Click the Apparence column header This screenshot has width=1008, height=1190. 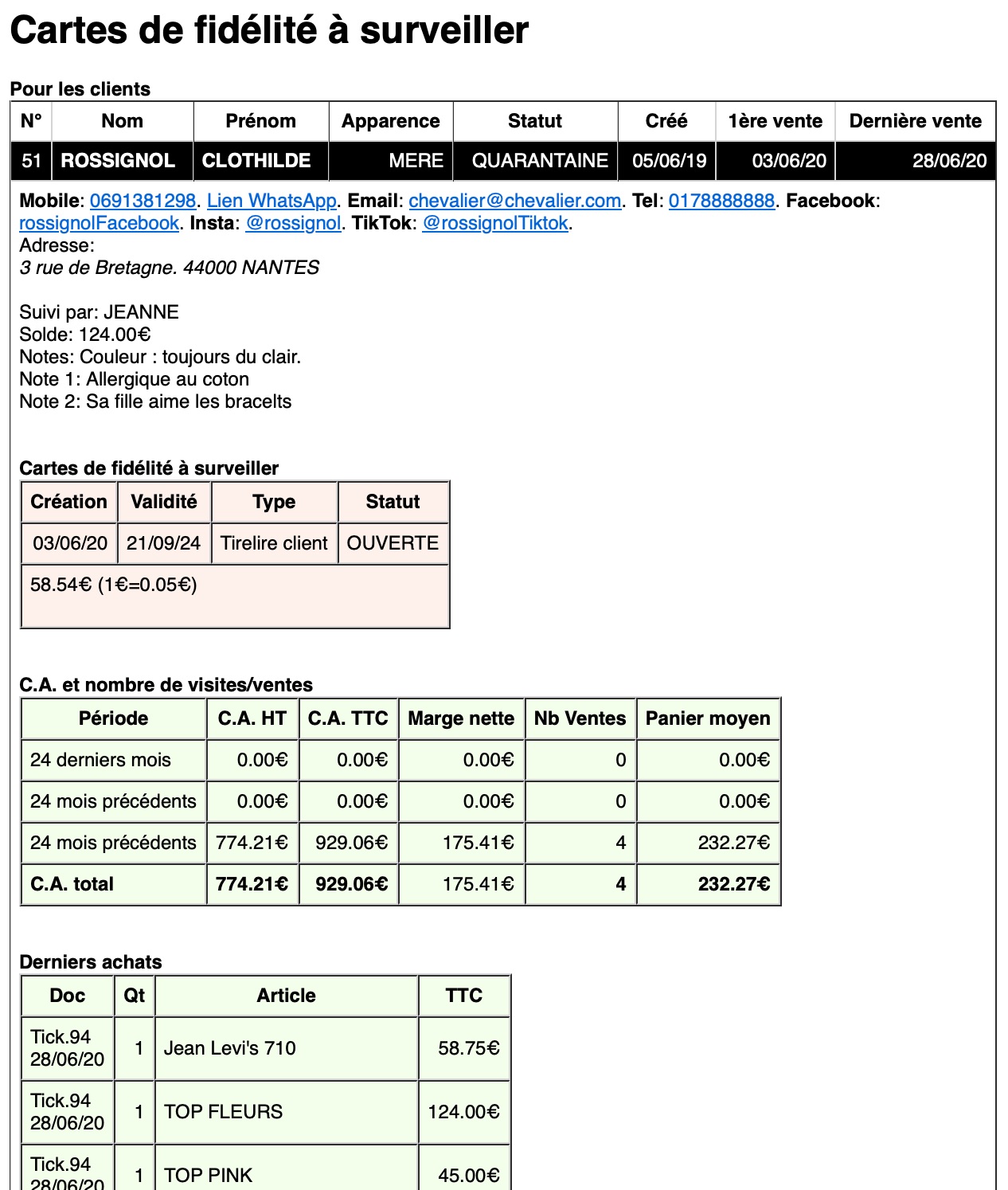coord(390,121)
